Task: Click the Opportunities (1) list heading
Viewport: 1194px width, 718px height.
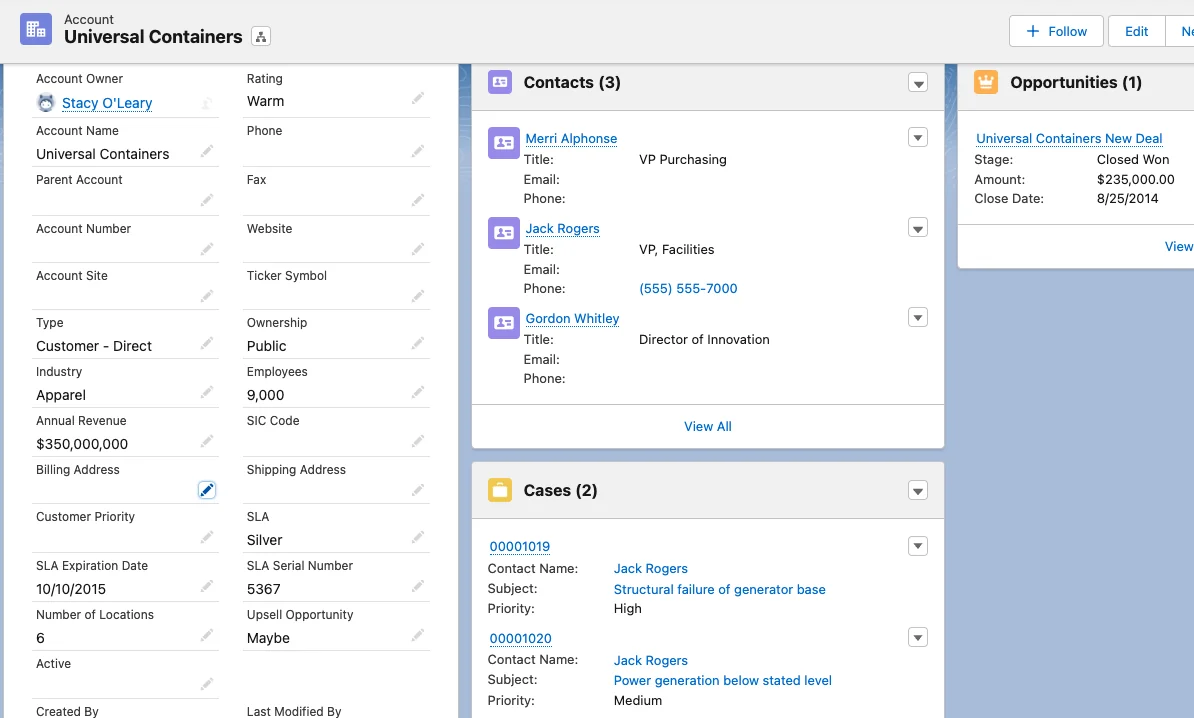Action: (1075, 82)
